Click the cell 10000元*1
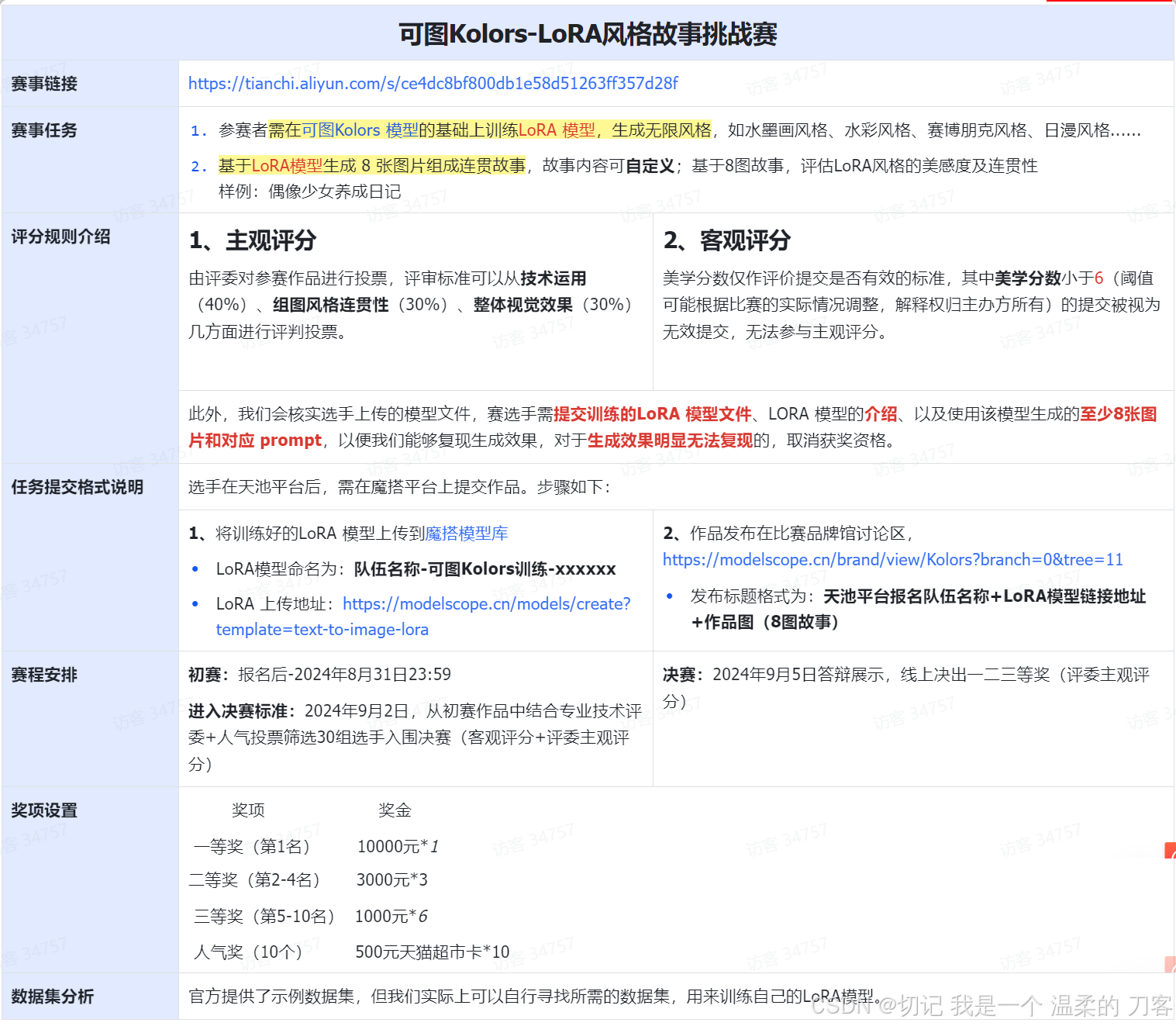The height and width of the screenshot is (1026, 1176). pos(398,847)
